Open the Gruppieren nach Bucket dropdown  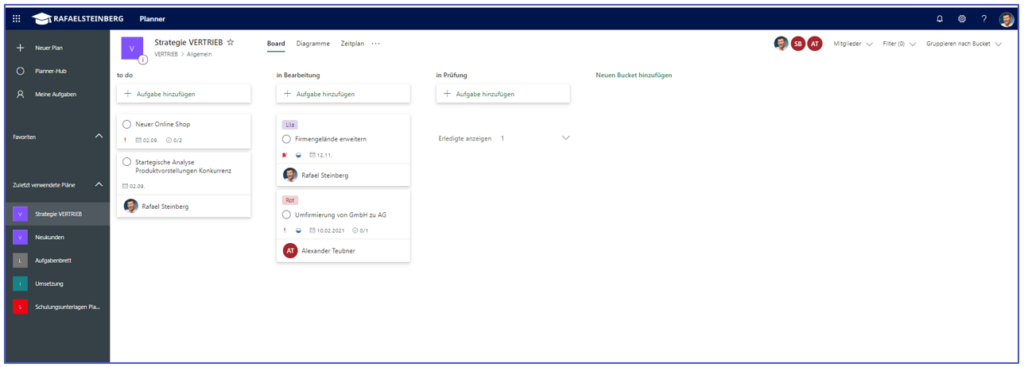pyautogui.click(x=964, y=44)
